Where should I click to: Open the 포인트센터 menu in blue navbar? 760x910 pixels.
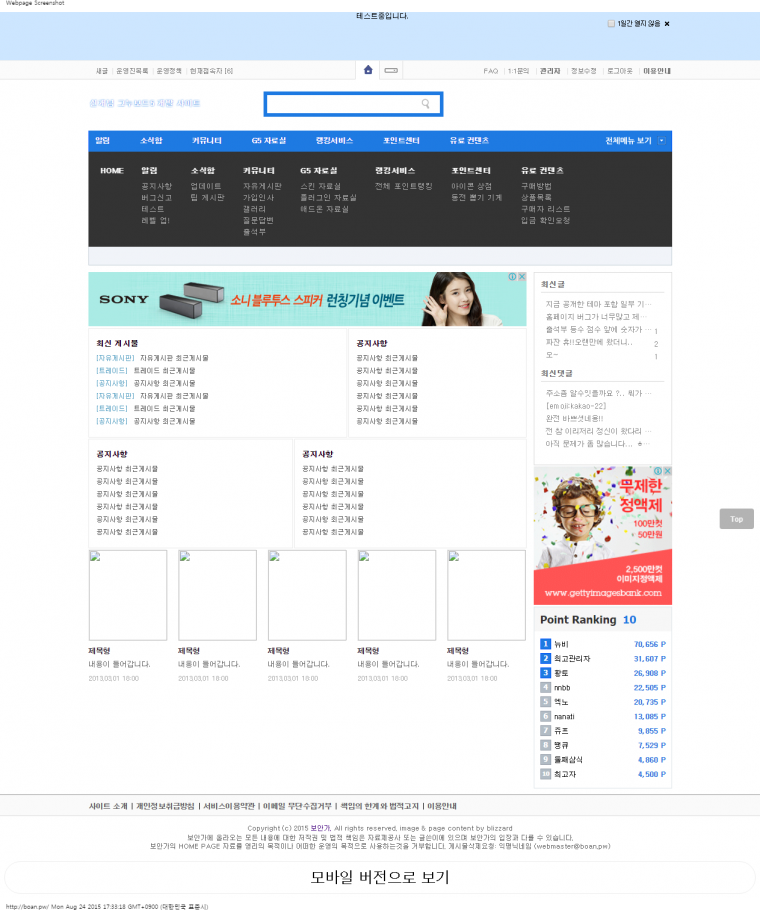click(x=401, y=141)
